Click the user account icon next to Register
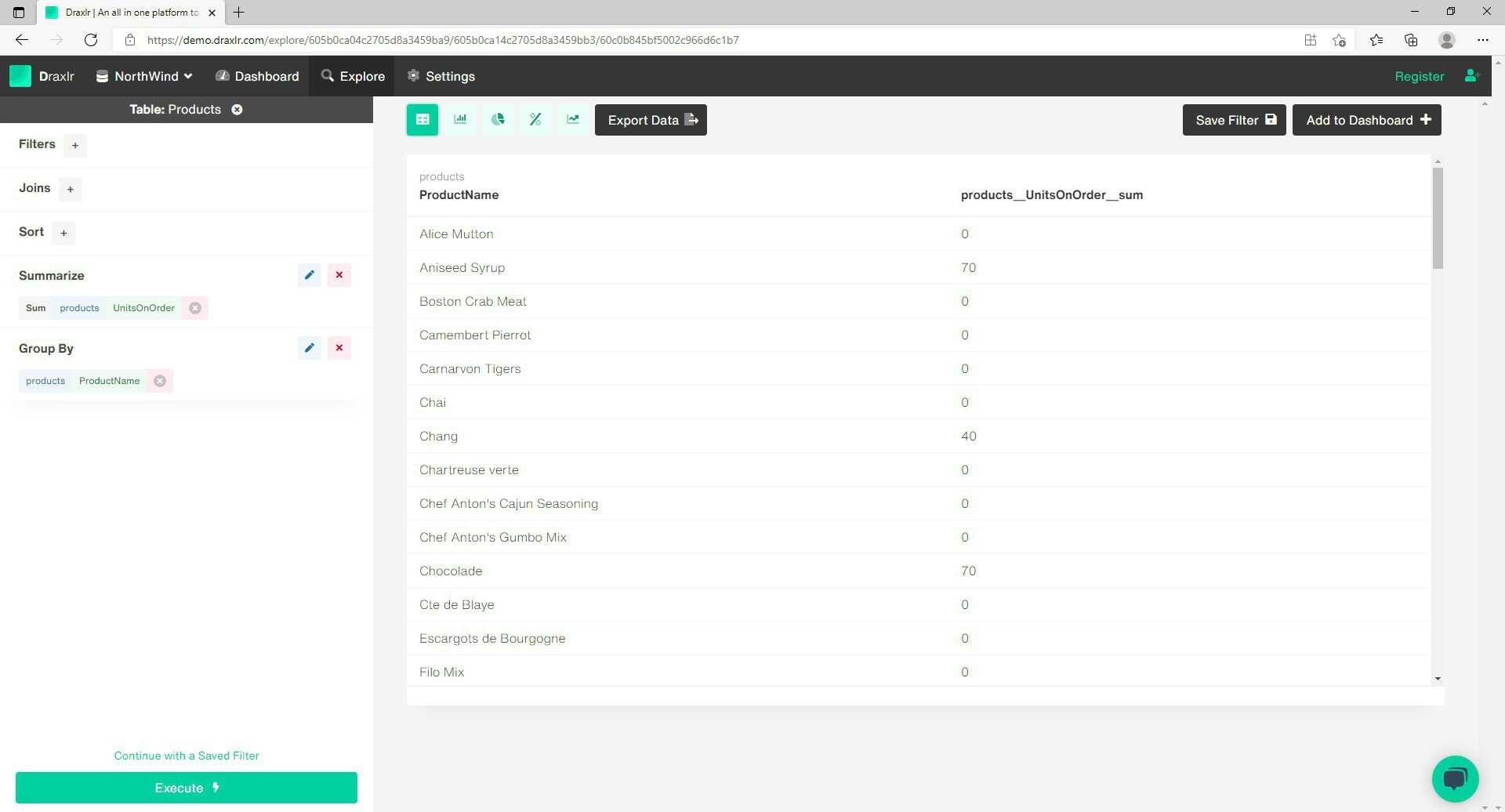 point(1471,76)
